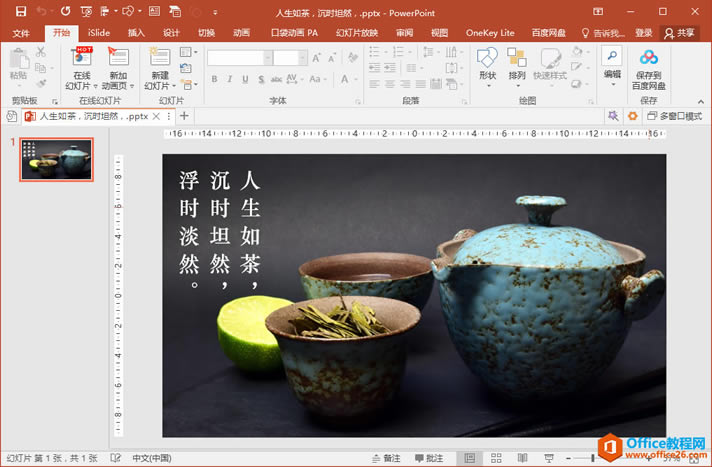Open the 文件 menu

coord(21,33)
